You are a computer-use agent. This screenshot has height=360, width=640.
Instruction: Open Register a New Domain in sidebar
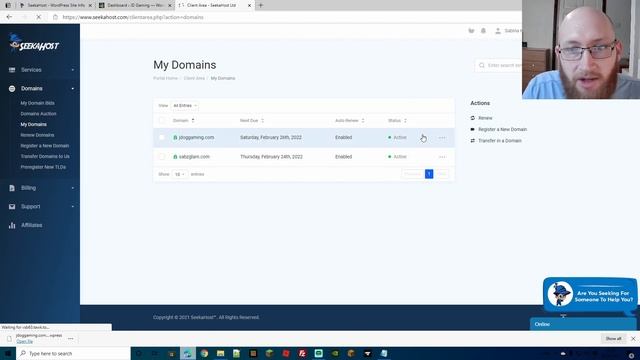point(44,146)
